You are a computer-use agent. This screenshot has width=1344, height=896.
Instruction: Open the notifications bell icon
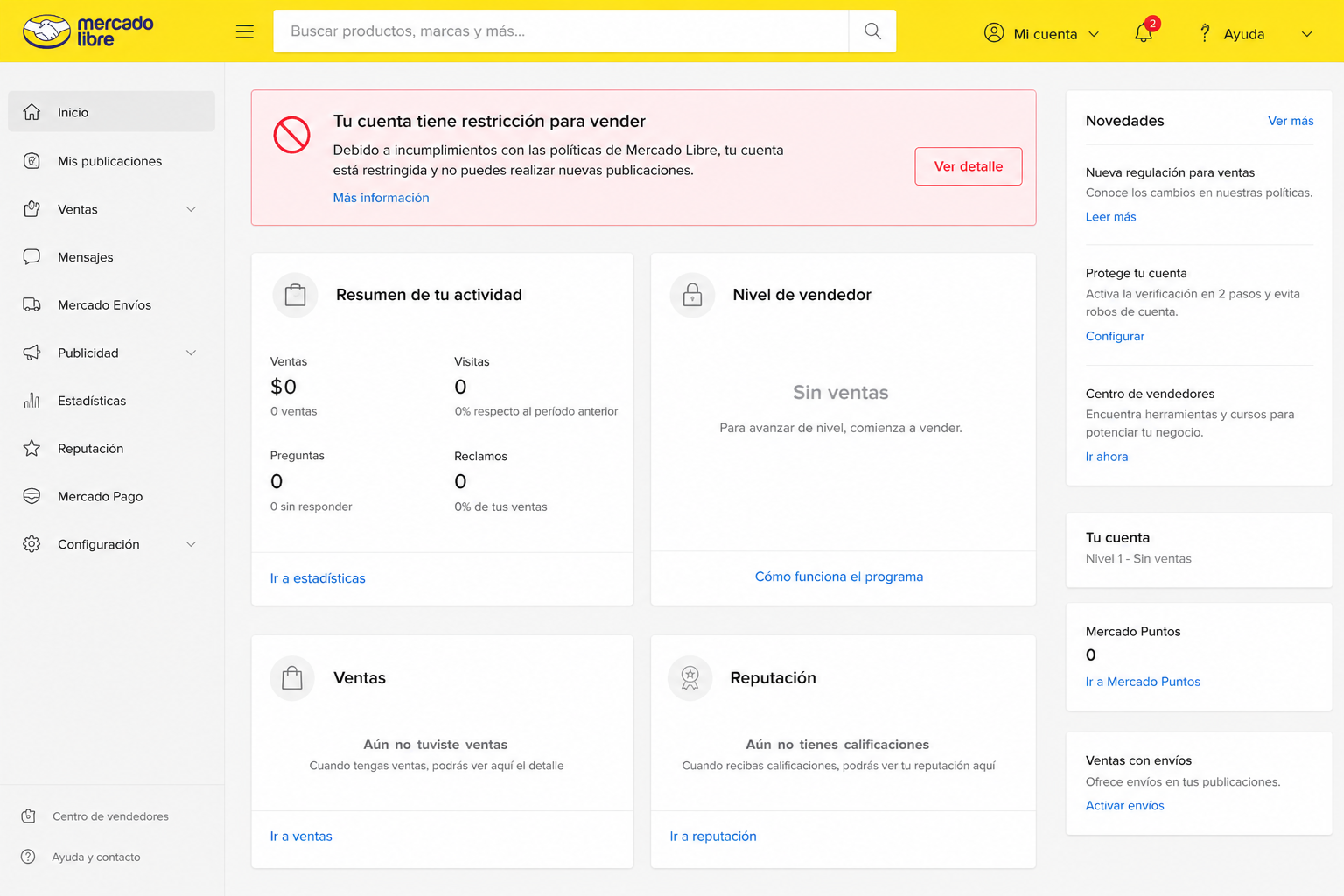point(1144,33)
